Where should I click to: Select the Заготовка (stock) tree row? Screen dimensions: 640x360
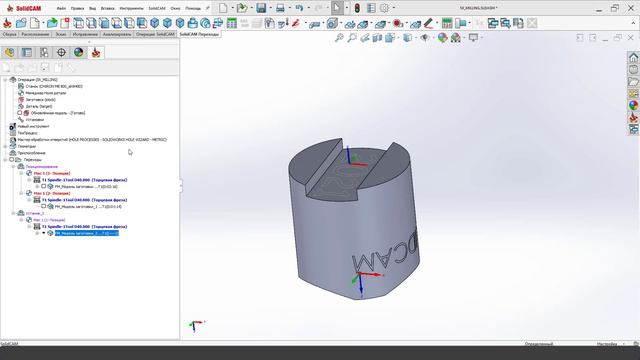click(37, 100)
